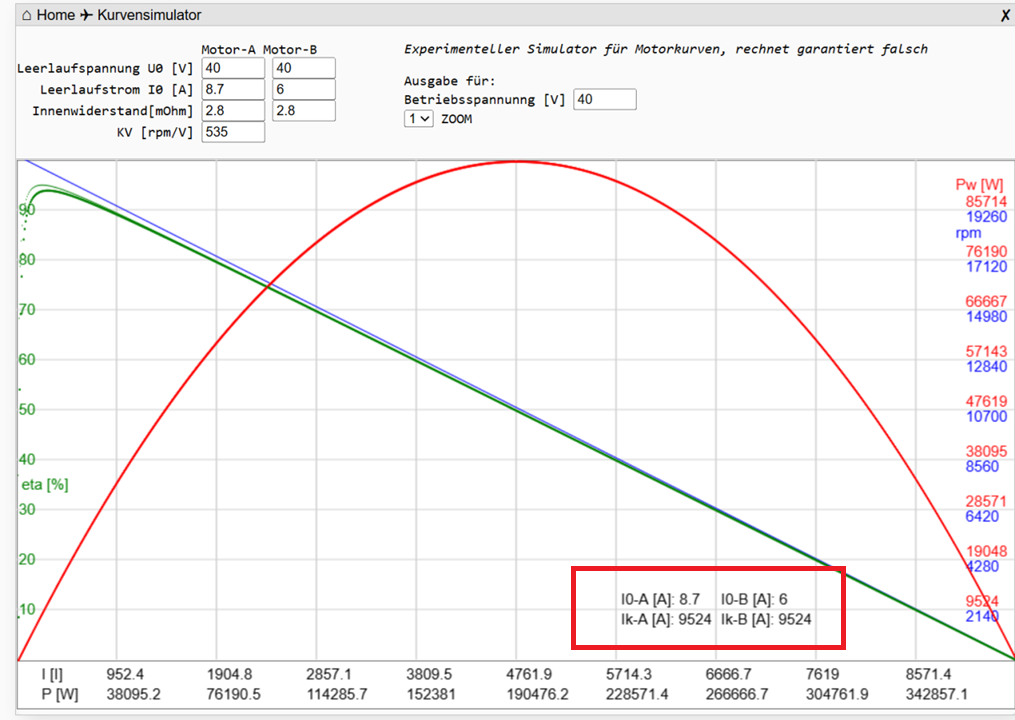Click the red Pw [W] axis label
1015x720 pixels.
click(x=979, y=185)
